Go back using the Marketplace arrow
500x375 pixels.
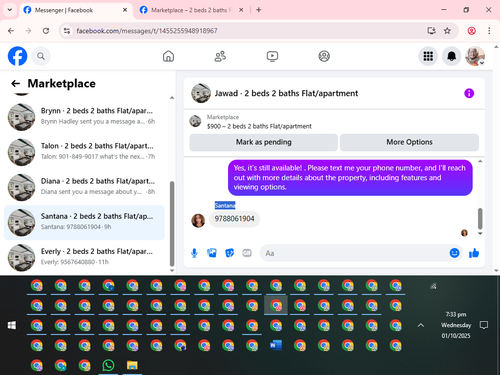click(x=15, y=83)
